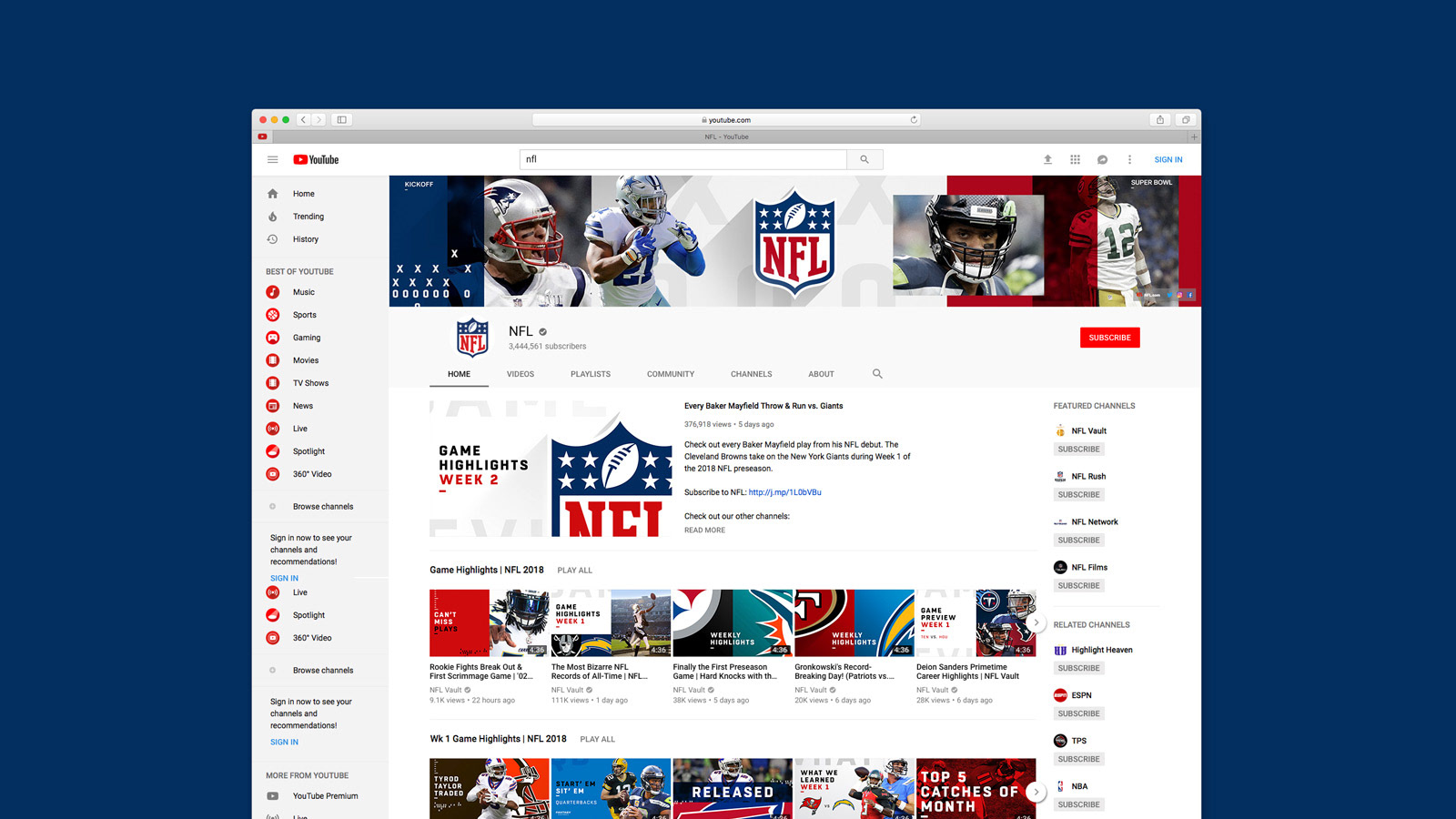Open Top 5 Catches of Month thumbnail

pyautogui.click(x=976, y=789)
